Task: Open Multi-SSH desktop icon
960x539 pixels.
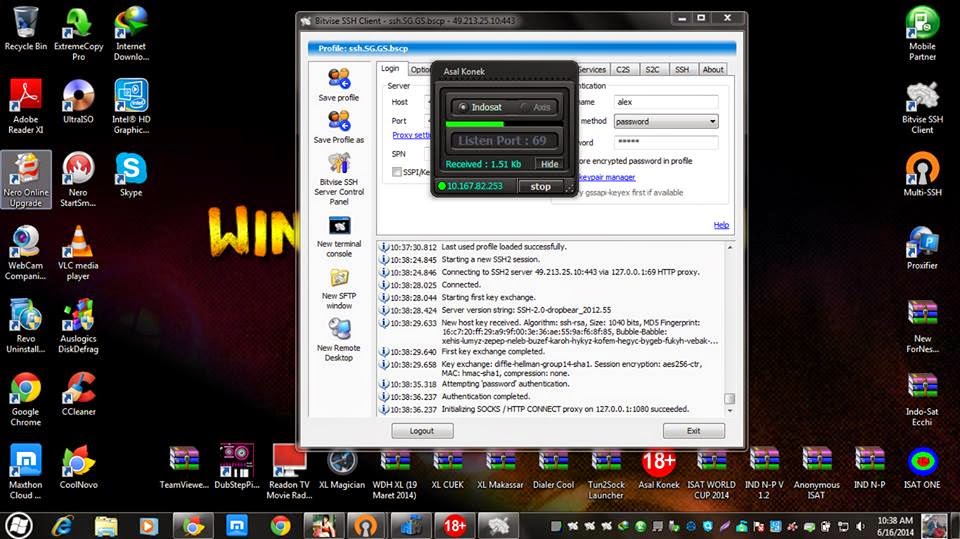Action: (922, 175)
